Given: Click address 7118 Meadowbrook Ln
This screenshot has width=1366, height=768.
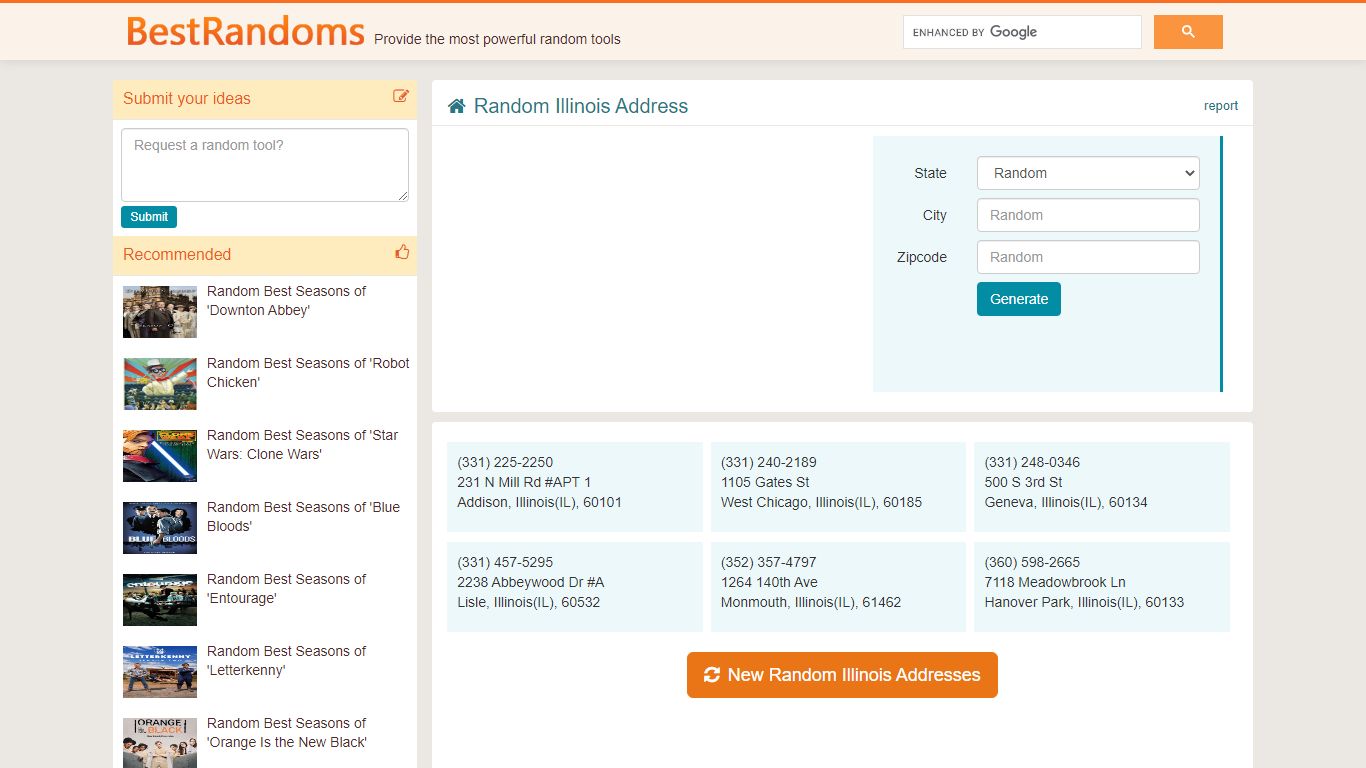Looking at the screenshot, I should (x=1055, y=582).
